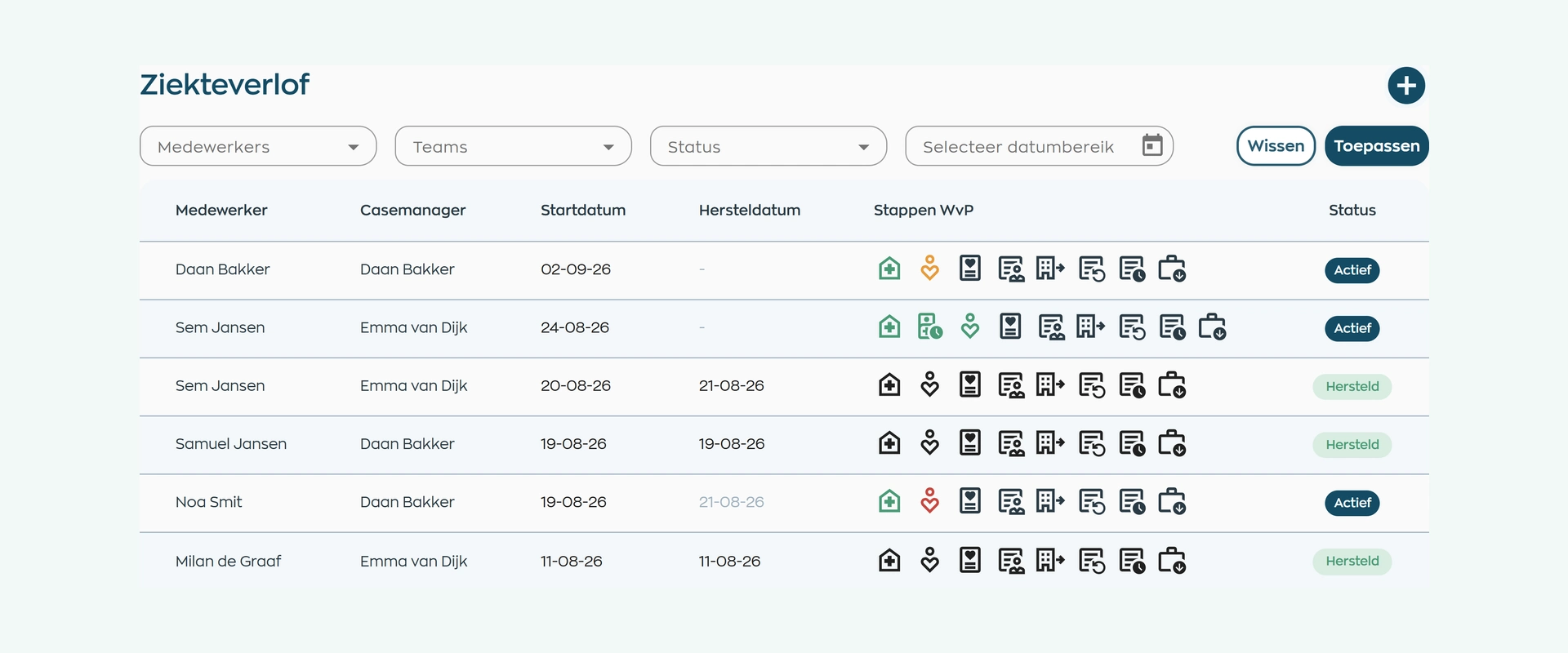Click green house-plus icon in Daan Bakker's row
Screen dimensions: 1568x653
(889, 269)
